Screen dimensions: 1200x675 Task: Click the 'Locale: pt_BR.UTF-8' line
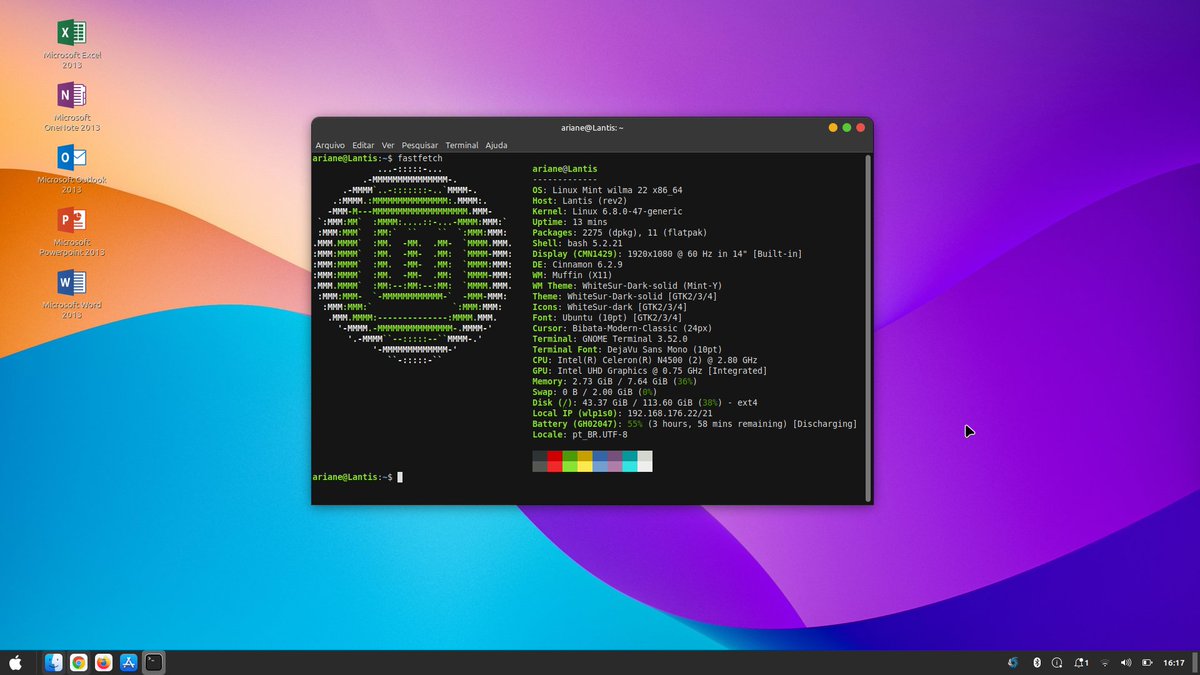[x=581, y=435]
